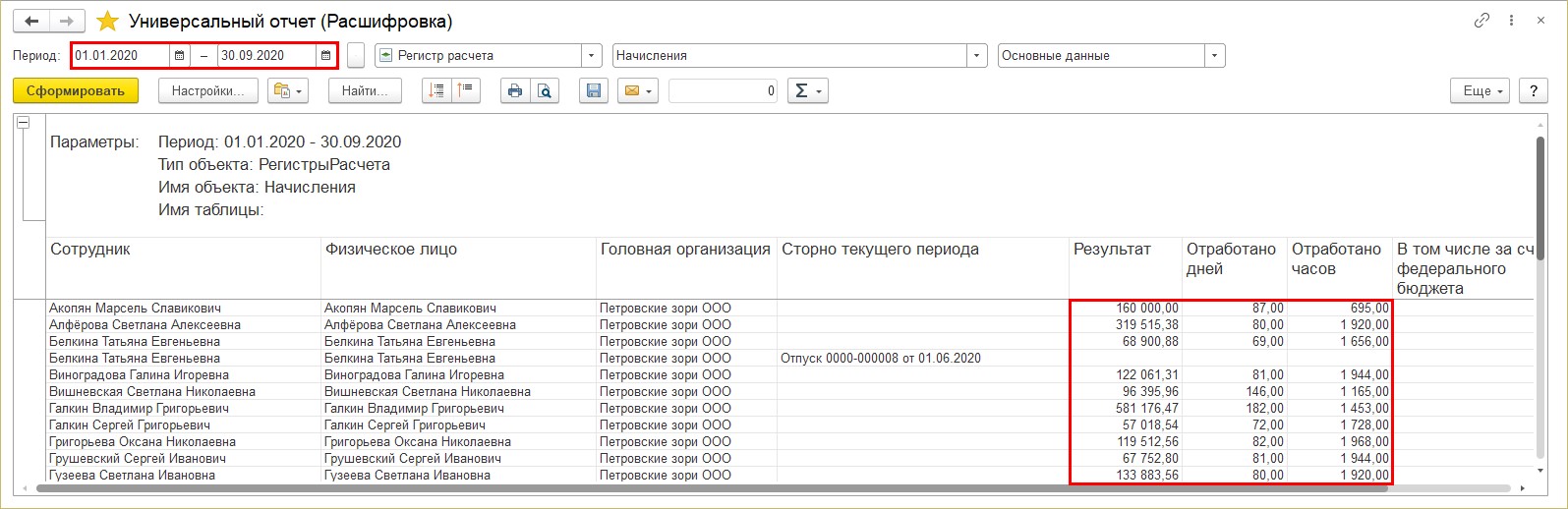1568x509 pixels.
Task: Open print preview icon
Action: click(544, 91)
